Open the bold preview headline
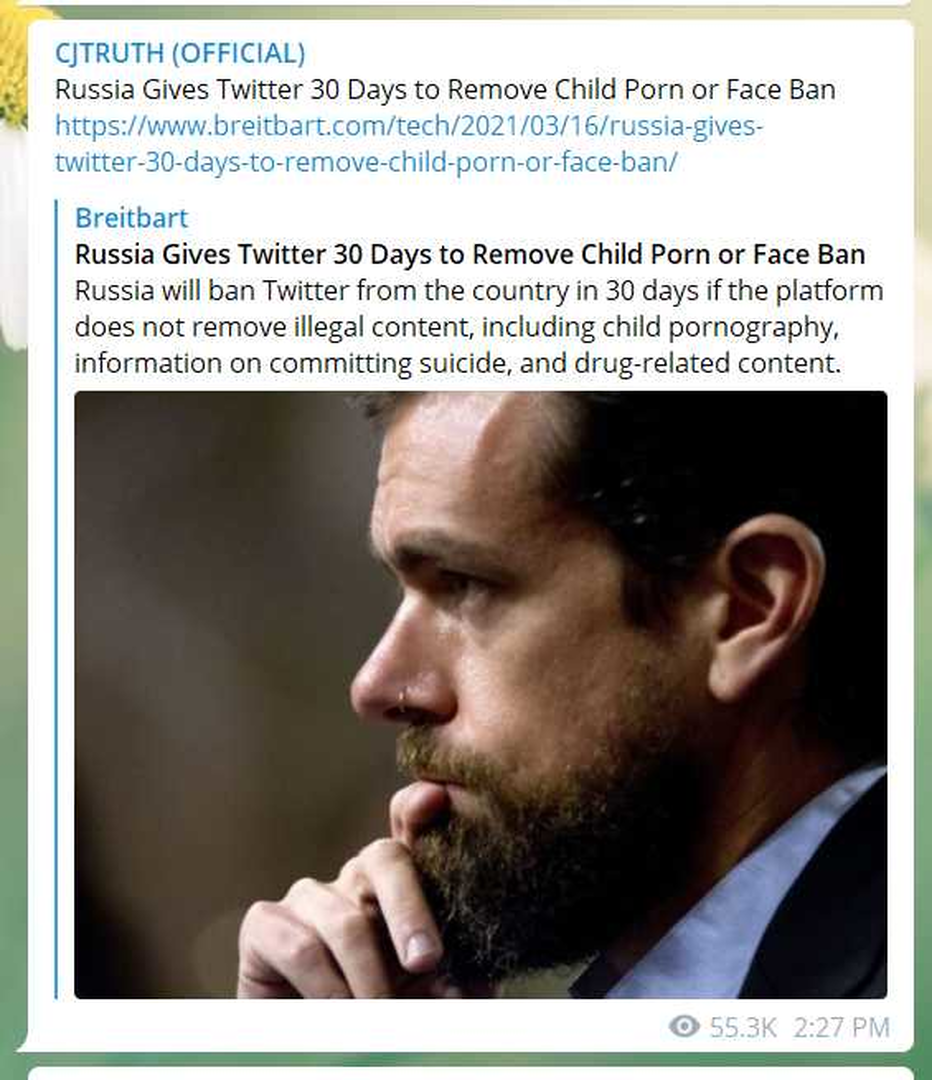 [x=470, y=254]
